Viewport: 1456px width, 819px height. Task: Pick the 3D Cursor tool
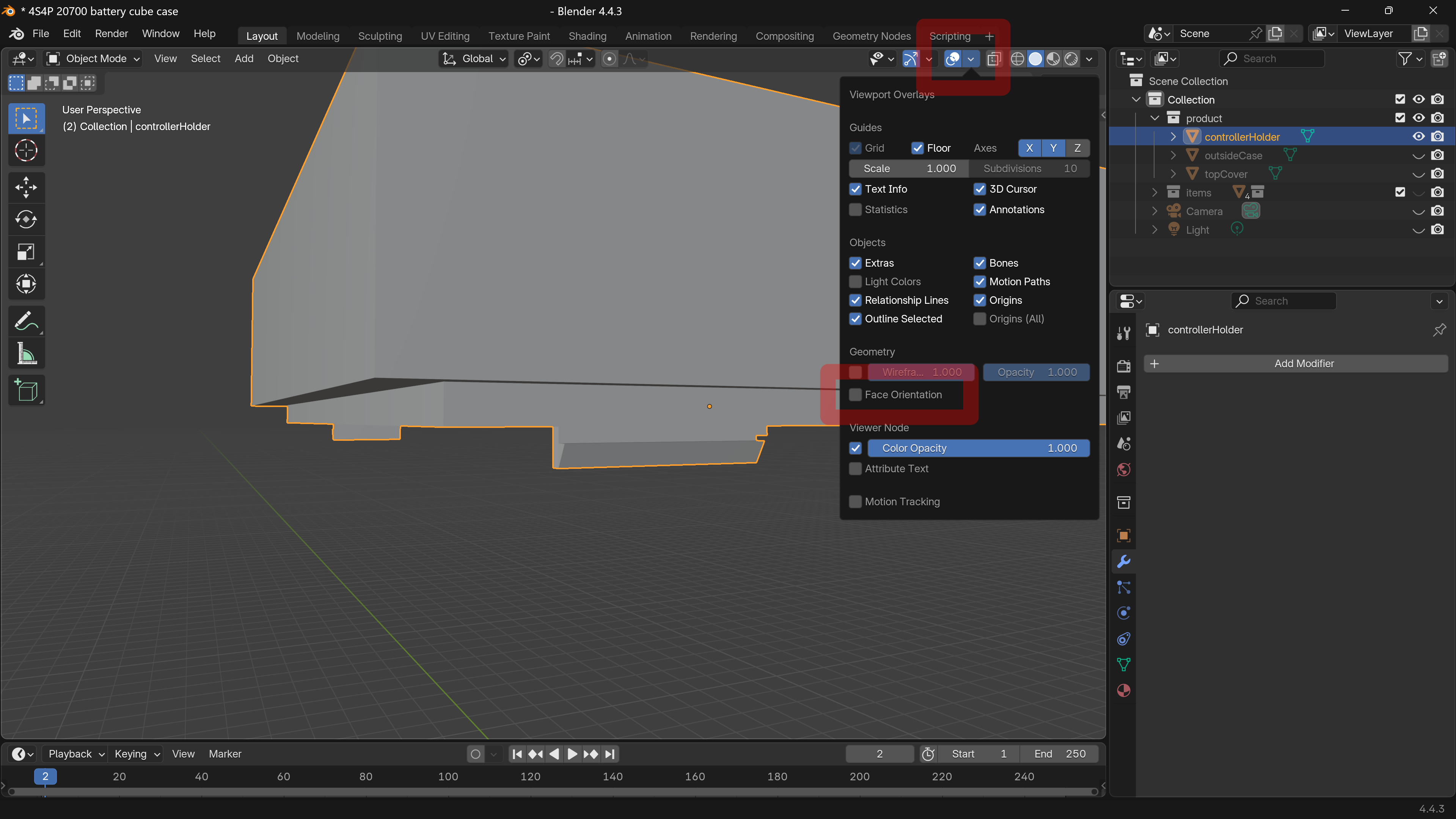click(26, 151)
